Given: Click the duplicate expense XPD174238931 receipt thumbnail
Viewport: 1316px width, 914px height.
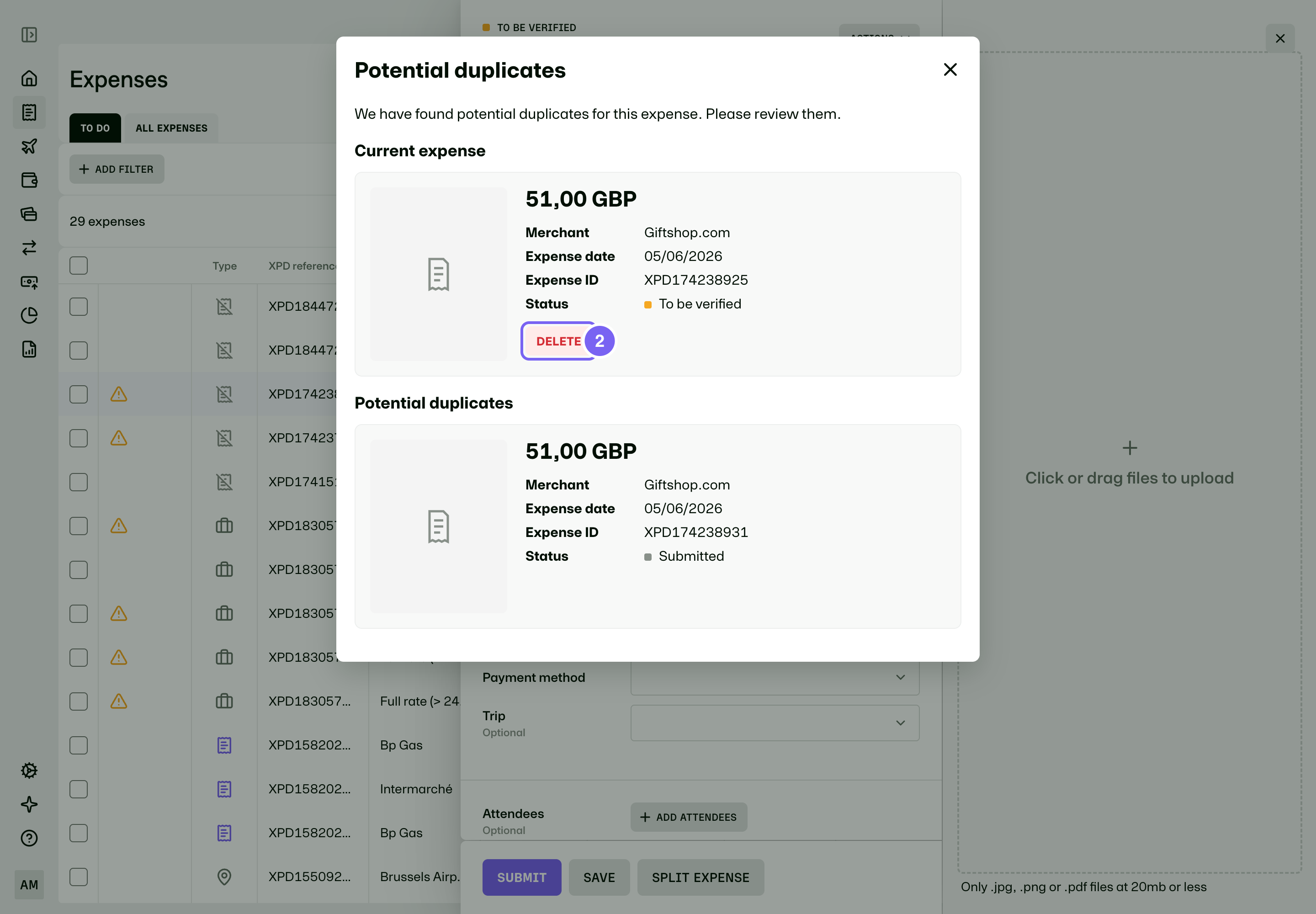Looking at the screenshot, I should (x=438, y=526).
